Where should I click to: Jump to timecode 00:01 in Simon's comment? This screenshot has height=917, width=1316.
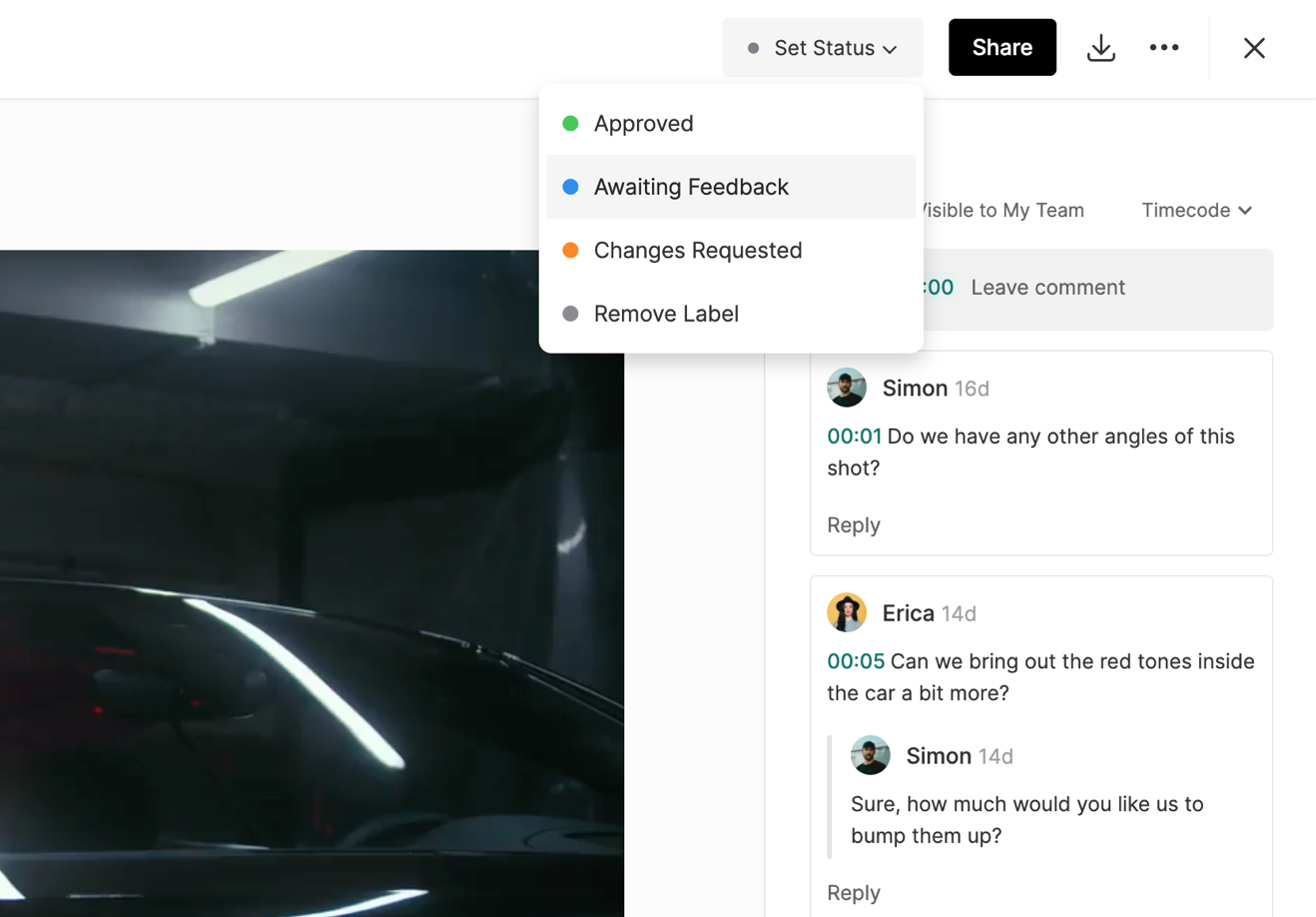854,437
